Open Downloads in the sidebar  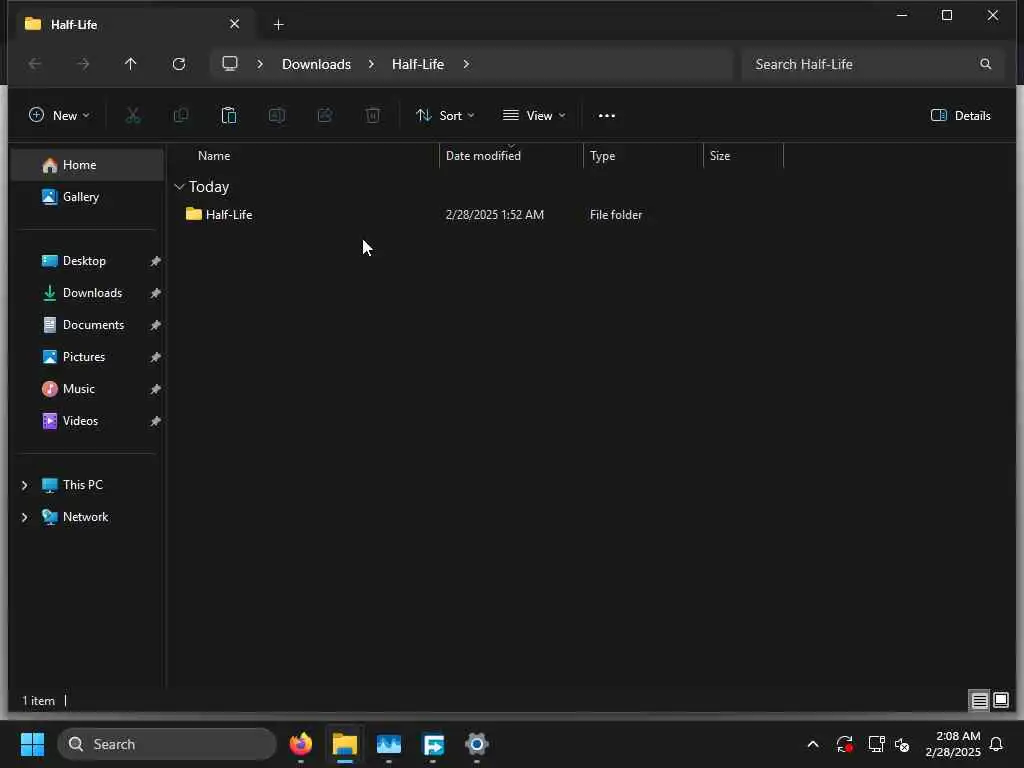(x=87, y=293)
